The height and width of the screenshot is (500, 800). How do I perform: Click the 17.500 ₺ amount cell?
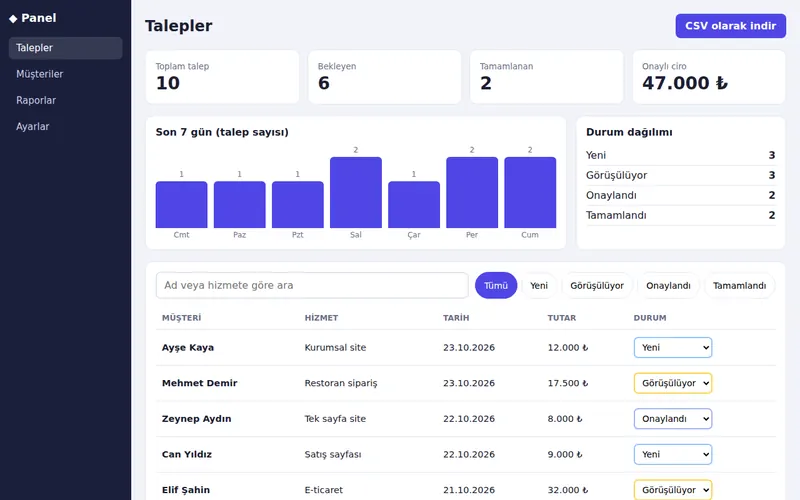point(568,383)
